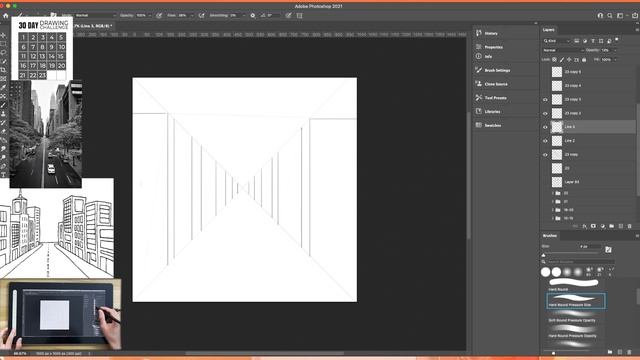Viewport: 640px width, 360px height.
Task: Click the Delete layer trash icon
Action: [x=629, y=226]
